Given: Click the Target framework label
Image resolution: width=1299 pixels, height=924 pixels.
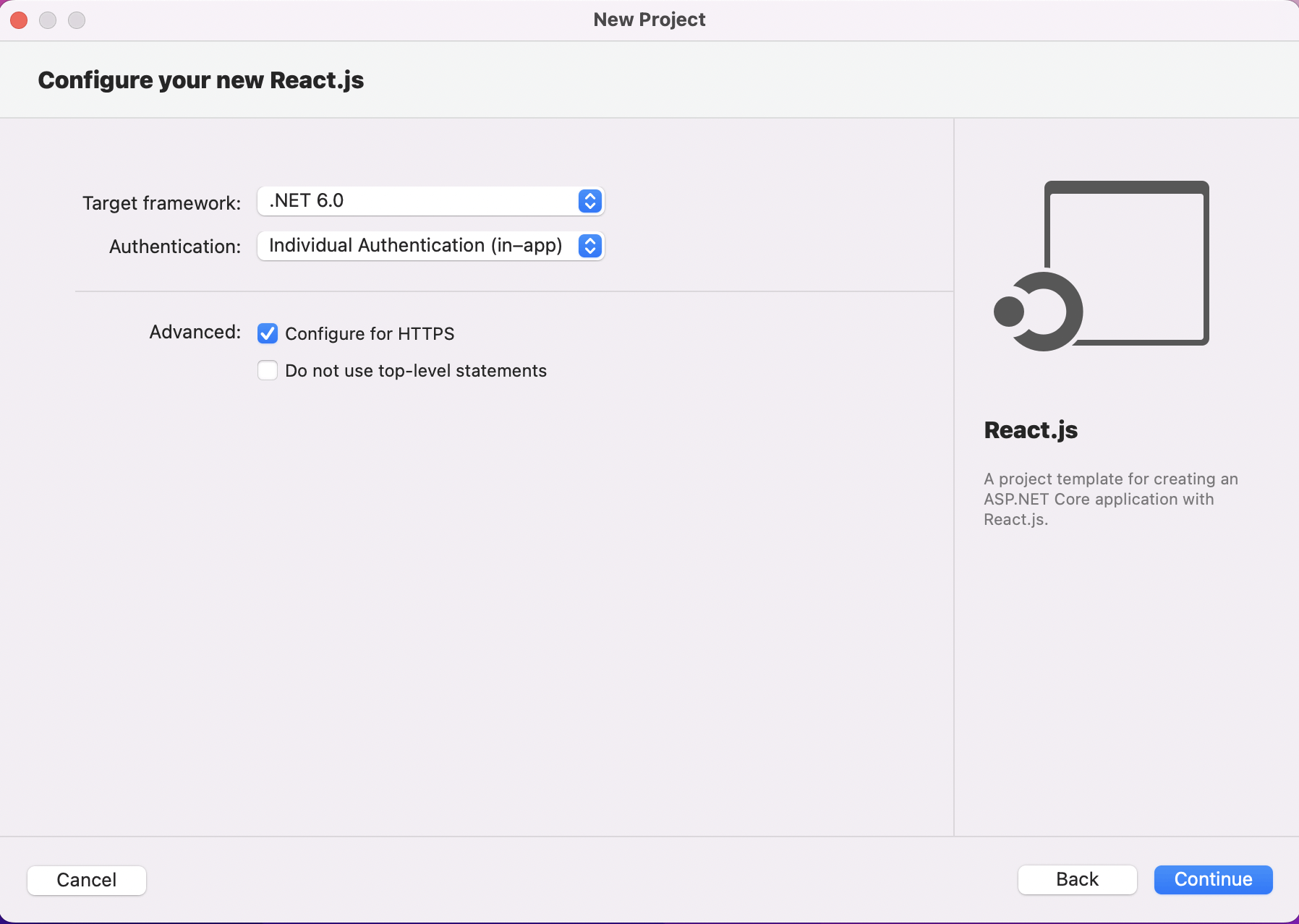Looking at the screenshot, I should [x=161, y=203].
